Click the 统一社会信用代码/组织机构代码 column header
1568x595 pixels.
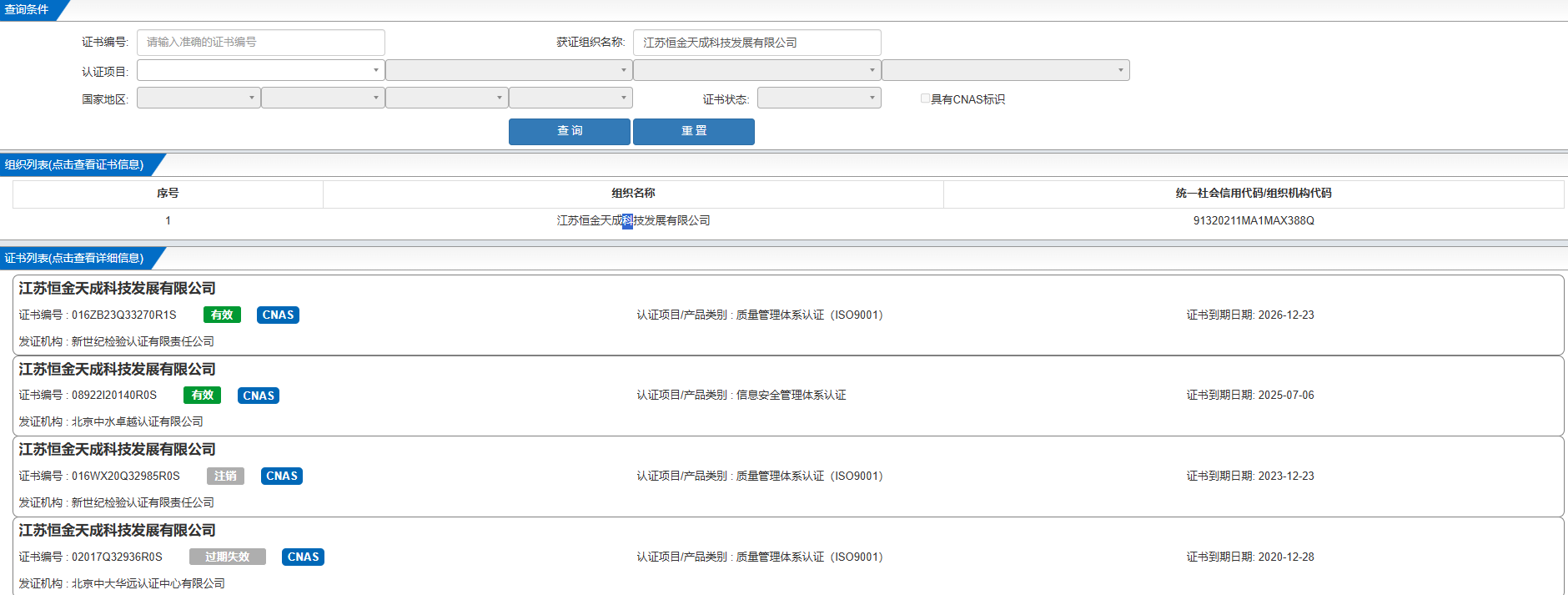pyautogui.click(x=1254, y=193)
